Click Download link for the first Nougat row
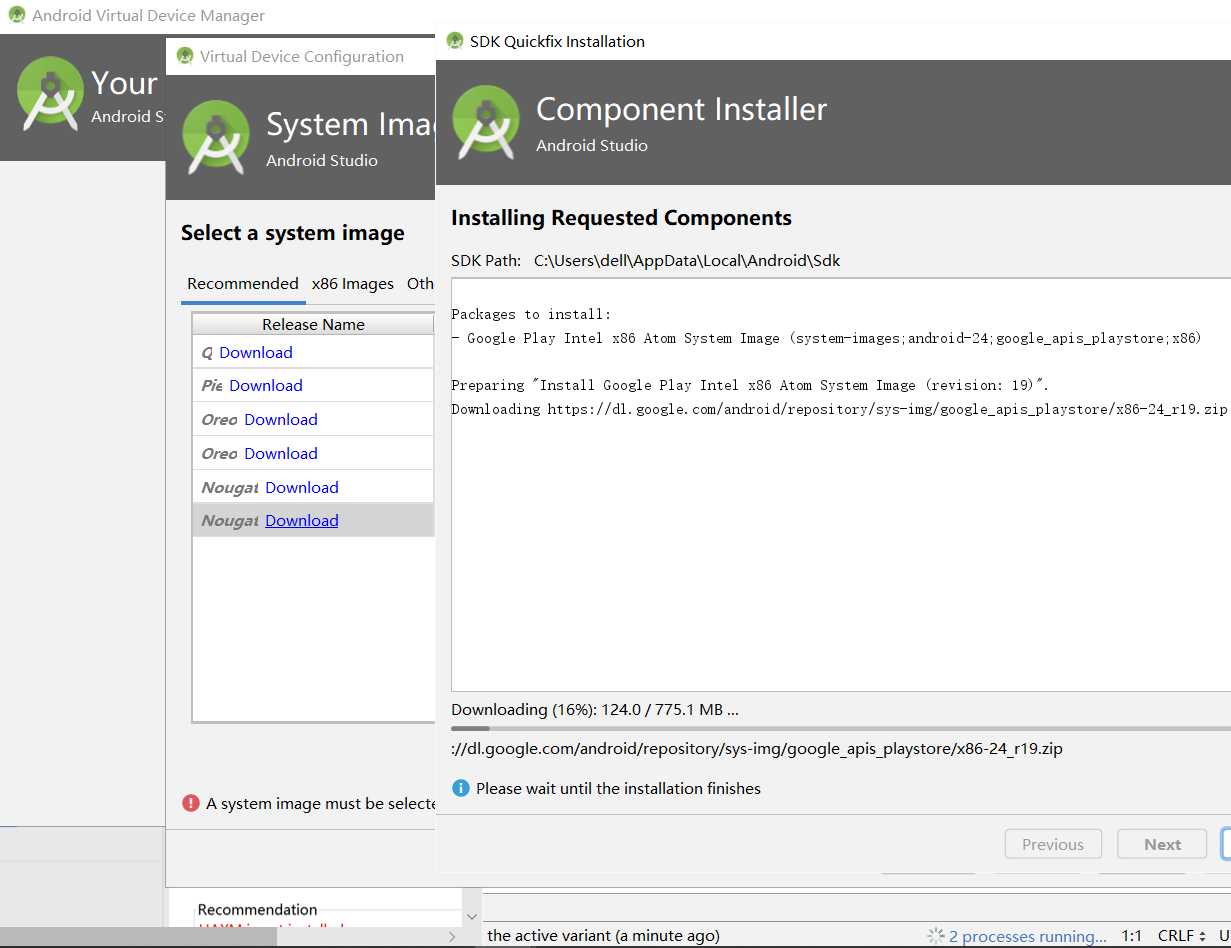 pos(302,487)
